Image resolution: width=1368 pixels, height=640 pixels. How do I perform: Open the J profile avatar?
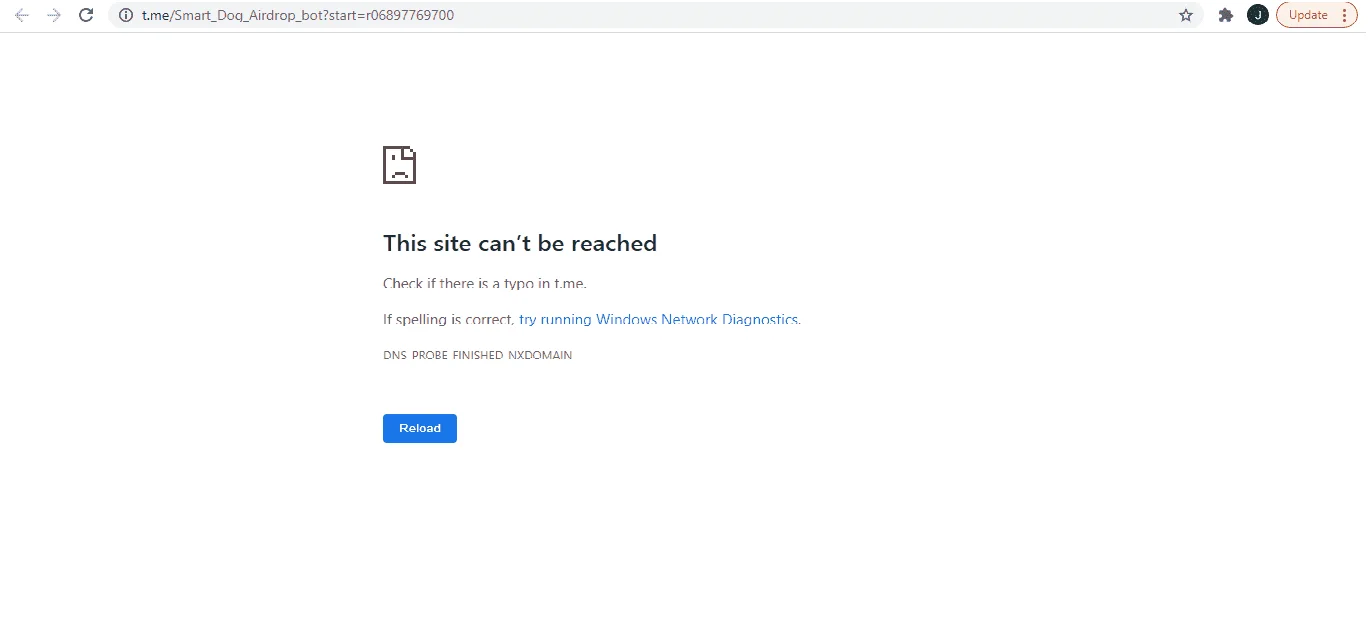coord(1258,15)
